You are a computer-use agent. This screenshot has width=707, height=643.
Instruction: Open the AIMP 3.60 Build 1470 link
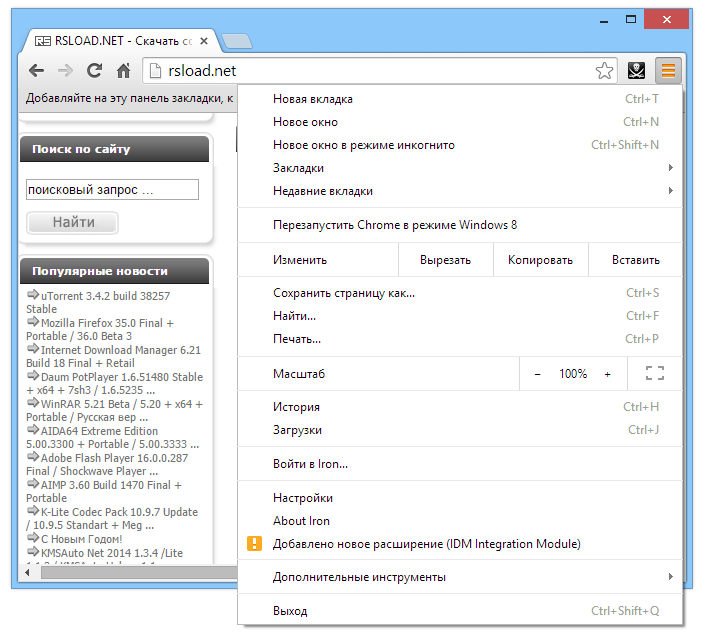point(104,491)
